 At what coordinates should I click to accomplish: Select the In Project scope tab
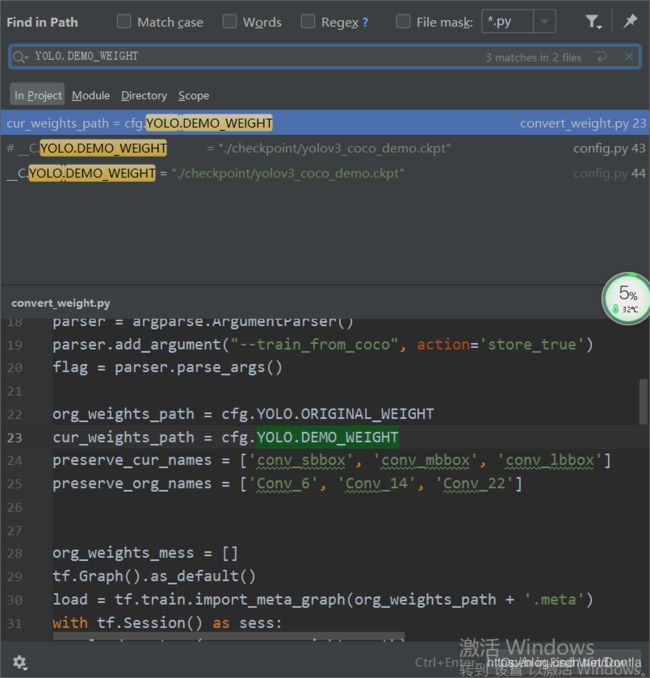[38, 95]
